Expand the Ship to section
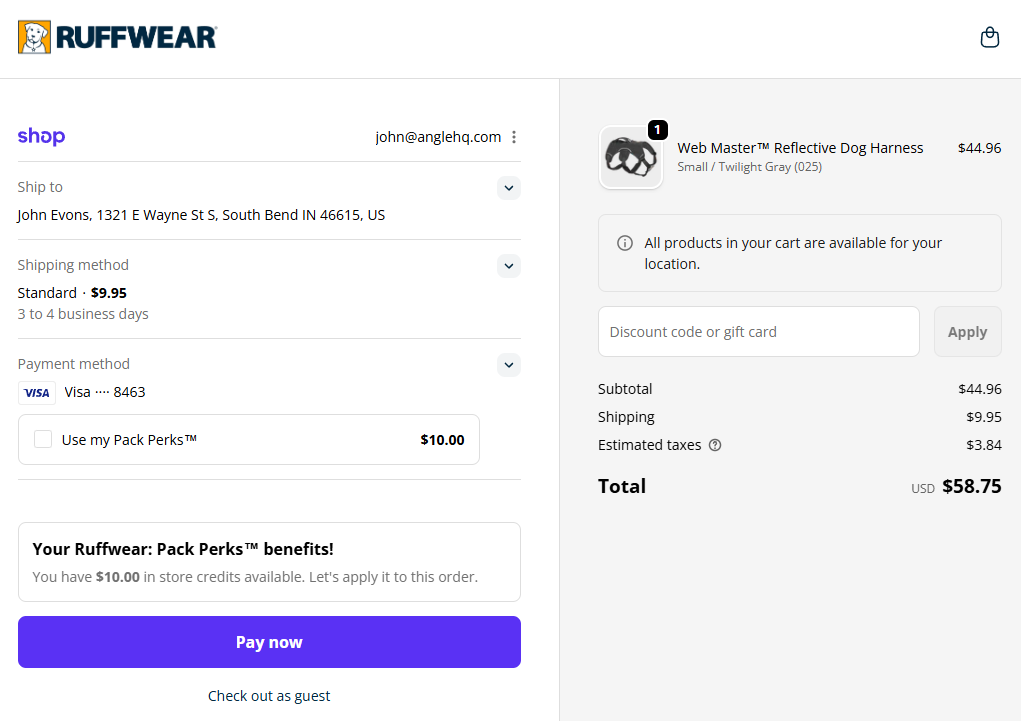This screenshot has width=1021, height=721. click(509, 188)
